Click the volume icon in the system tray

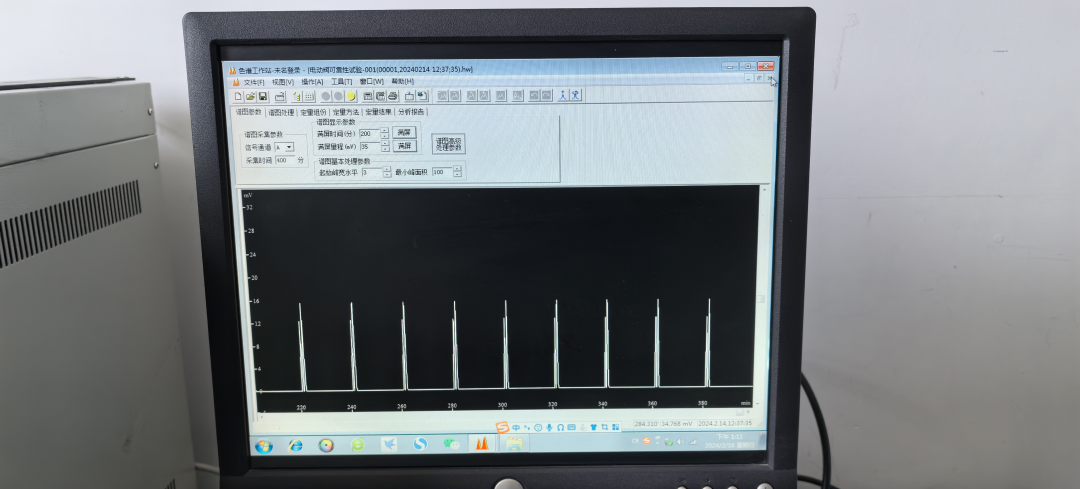tap(681, 442)
